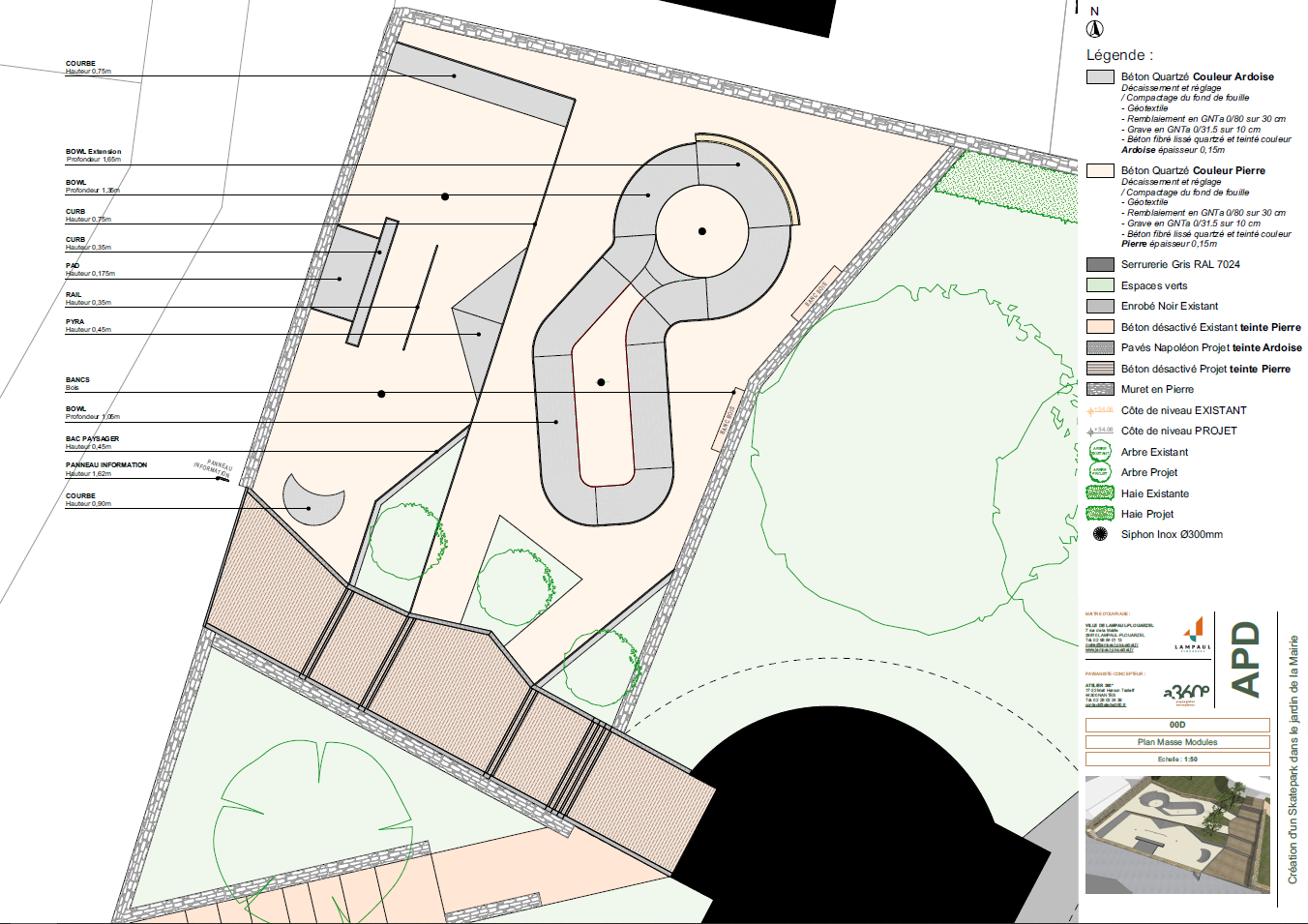This screenshot has width=1308, height=924.
Task: Click the MAITRE D'OUVRAGE heading
Action: point(1107,613)
